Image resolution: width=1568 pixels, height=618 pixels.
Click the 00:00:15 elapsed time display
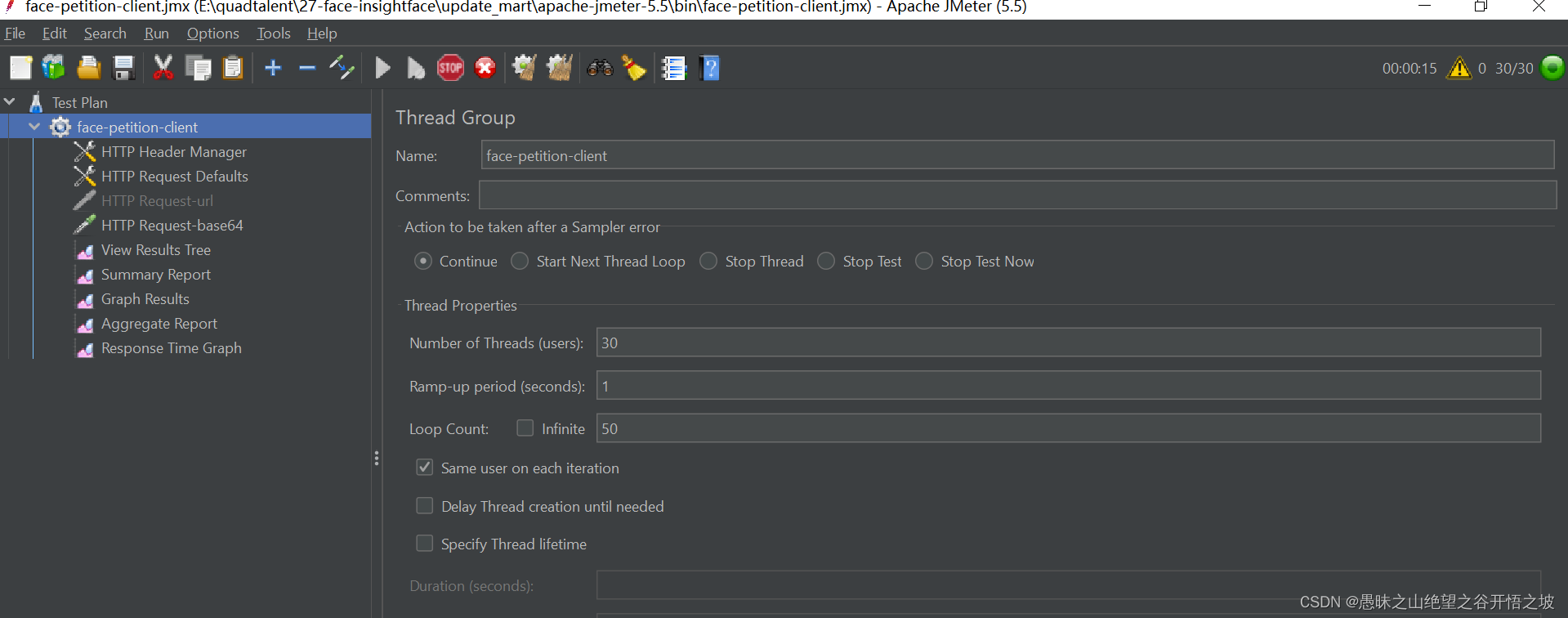pos(1409,69)
